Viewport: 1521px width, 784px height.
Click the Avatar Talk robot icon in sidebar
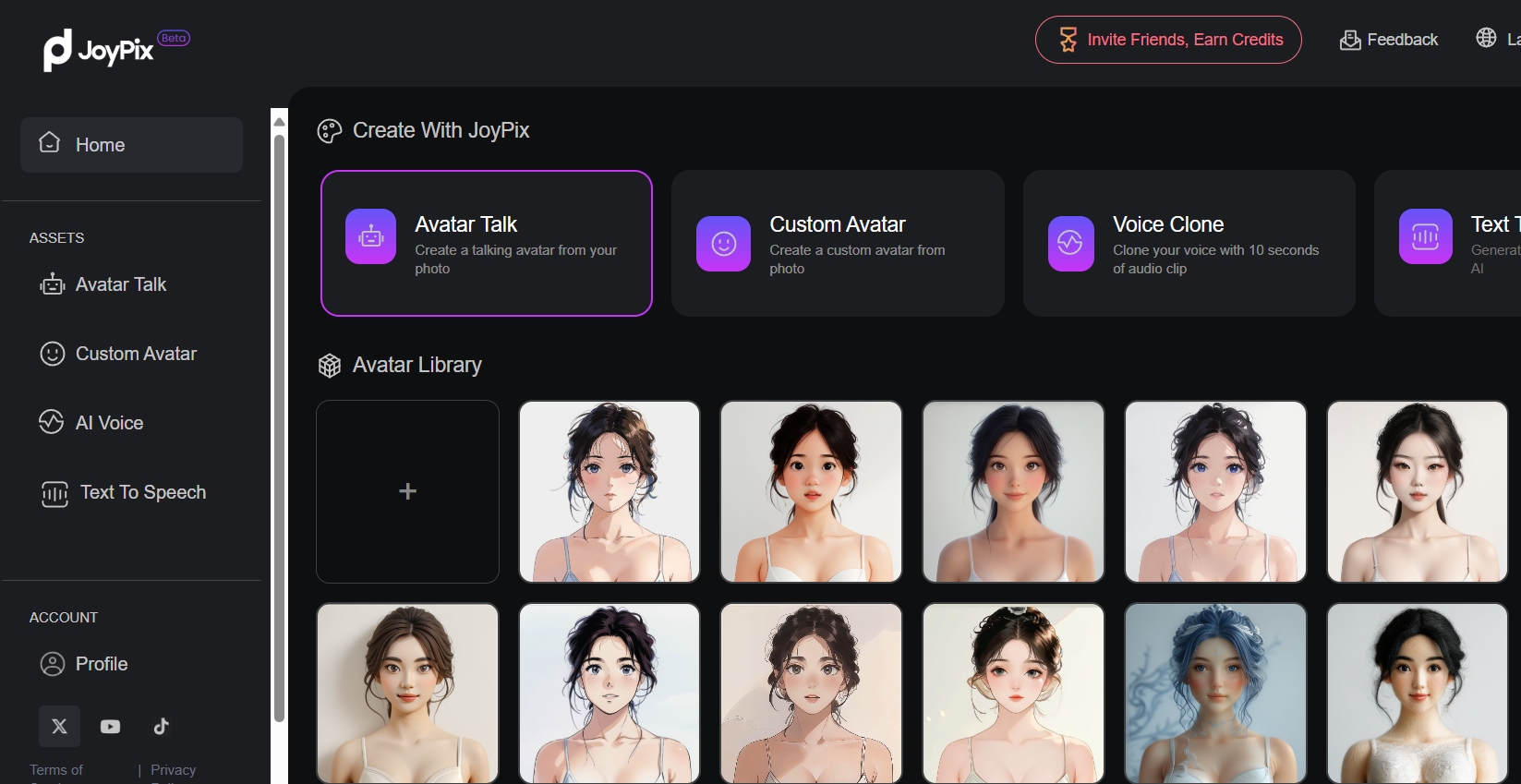tap(53, 284)
